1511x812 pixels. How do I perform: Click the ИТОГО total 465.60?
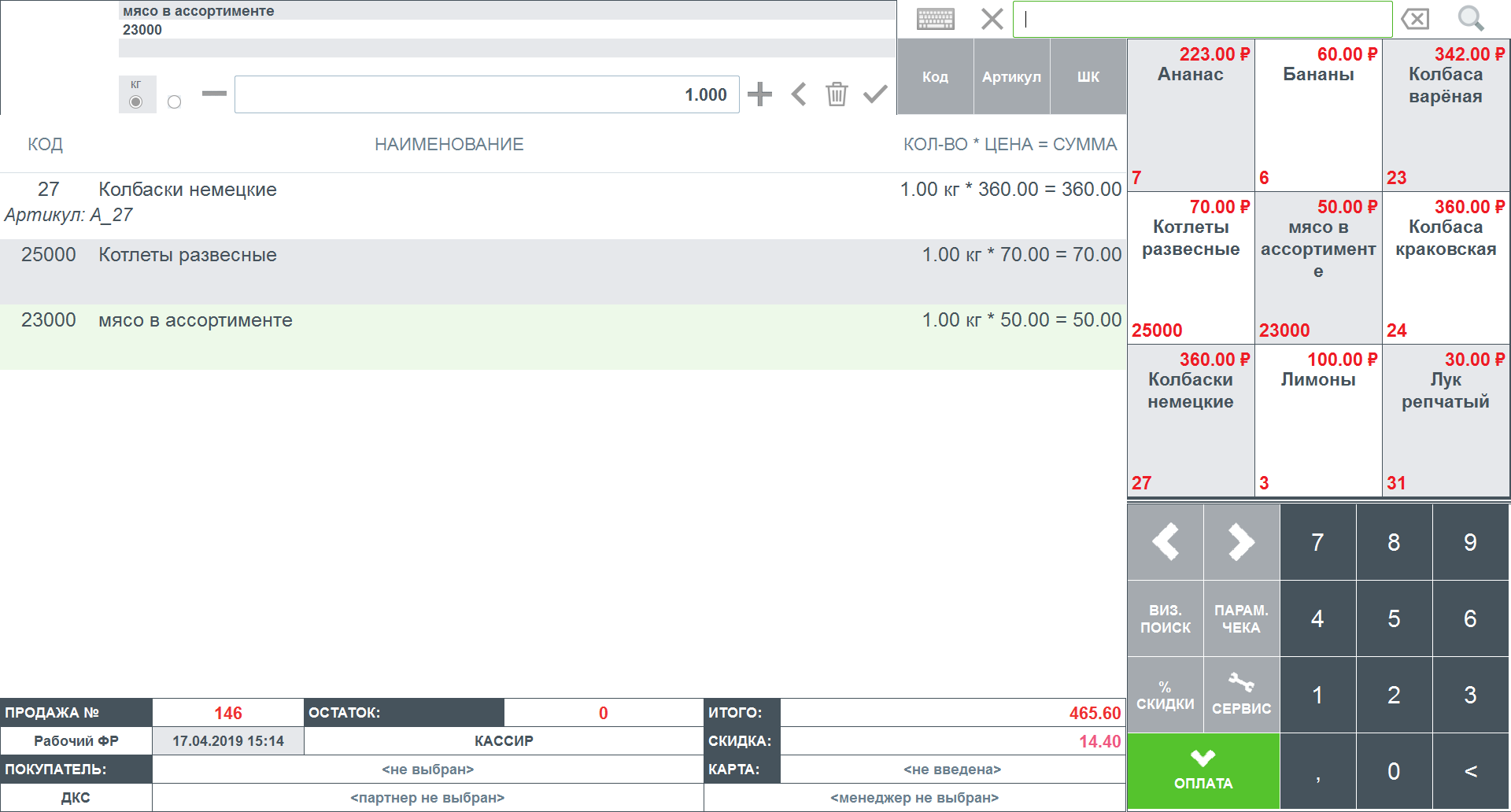(952, 713)
